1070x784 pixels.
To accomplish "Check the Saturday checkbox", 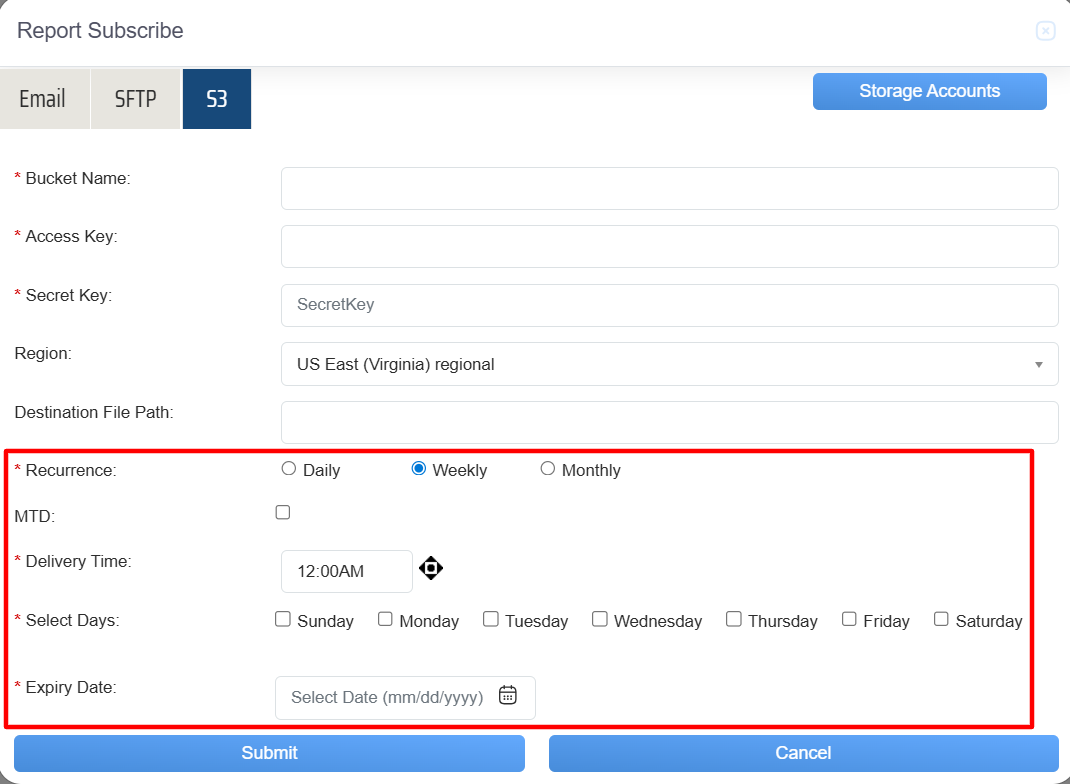I will tap(941, 620).
